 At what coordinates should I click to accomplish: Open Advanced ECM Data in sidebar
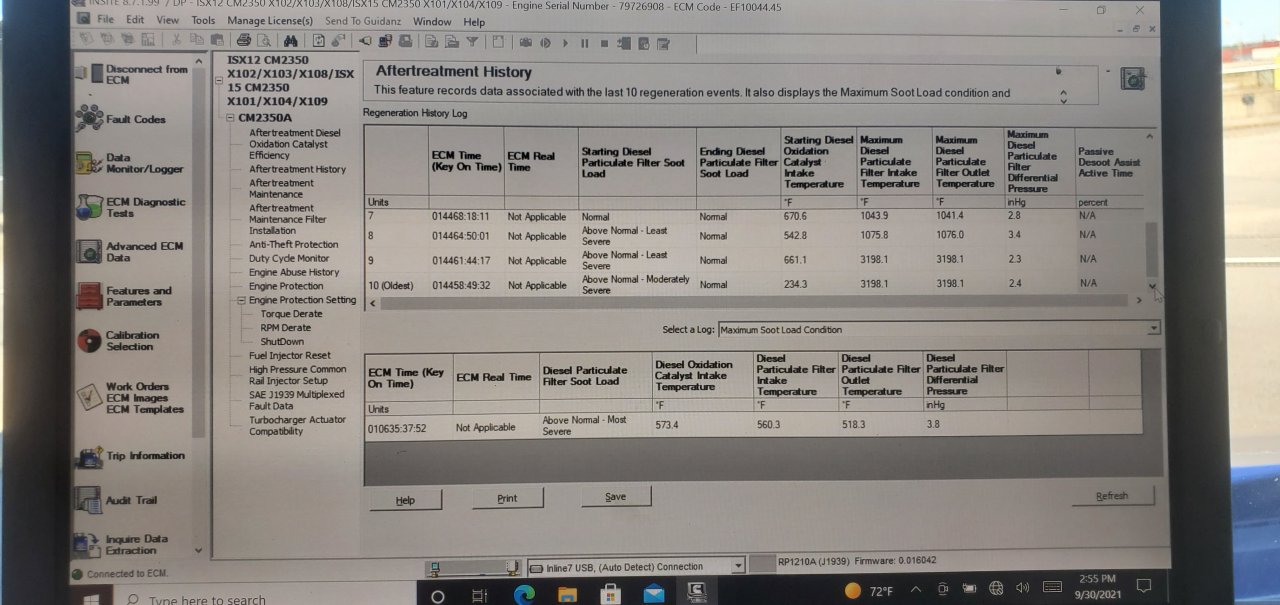130,251
